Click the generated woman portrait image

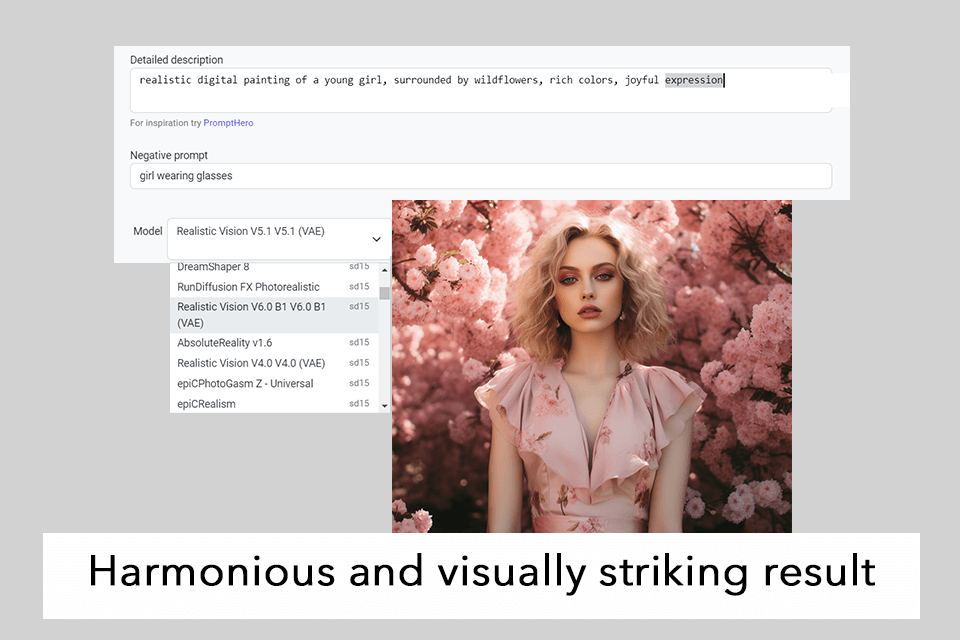point(591,366)
